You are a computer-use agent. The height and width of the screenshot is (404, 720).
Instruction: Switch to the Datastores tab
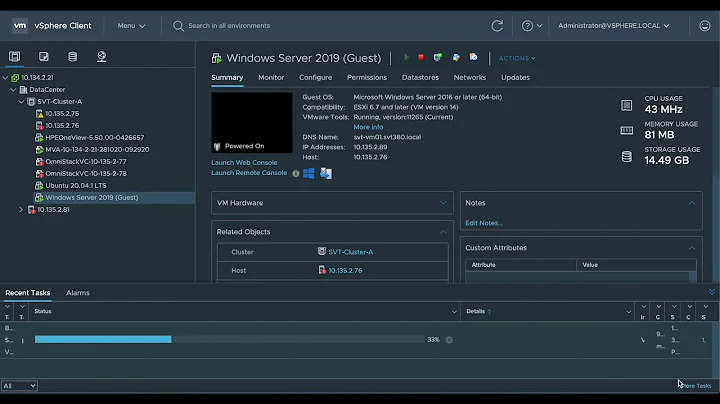pyautogui.click(x=420, y=78)
